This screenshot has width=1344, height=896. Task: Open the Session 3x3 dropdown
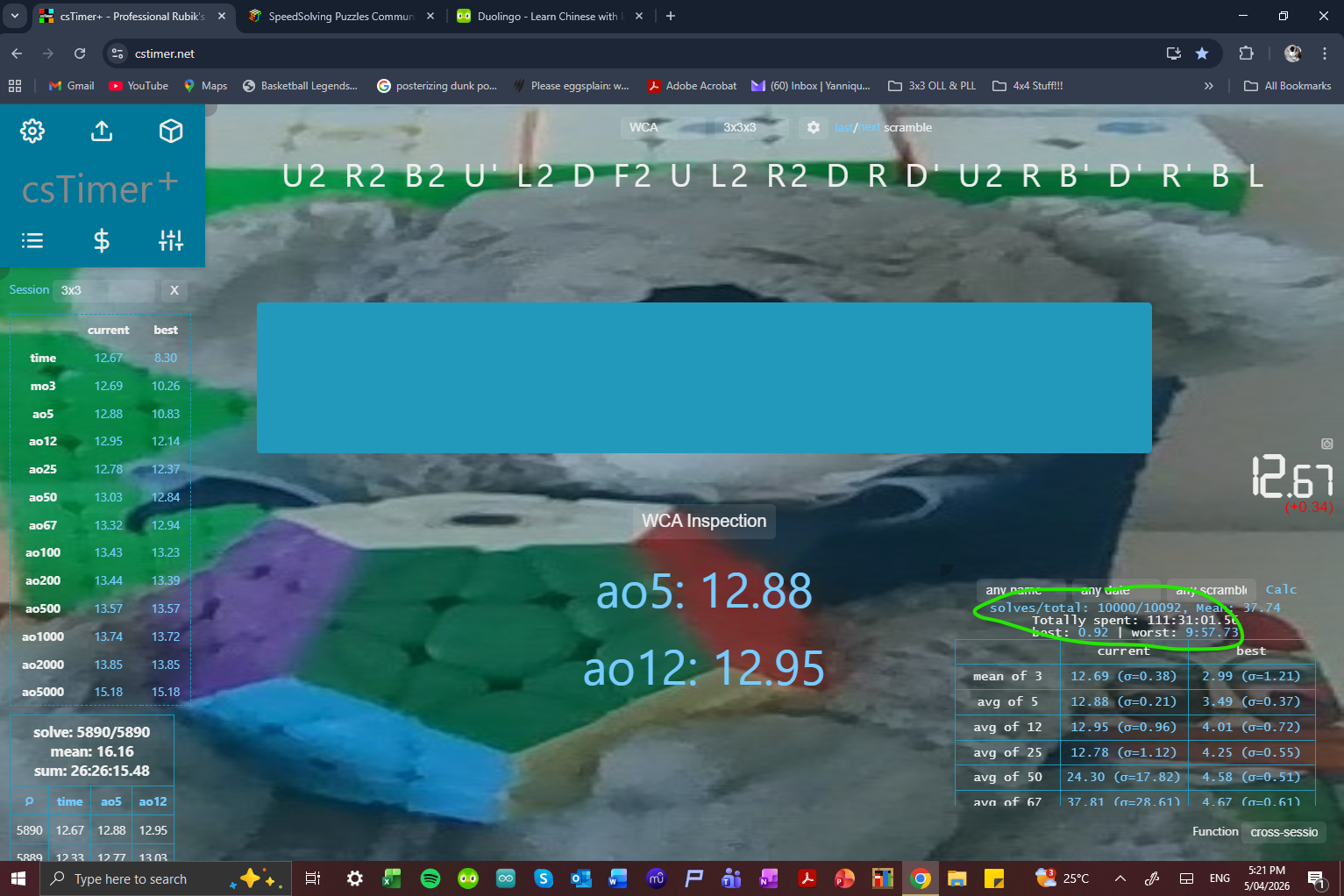(x=103, y=290)
